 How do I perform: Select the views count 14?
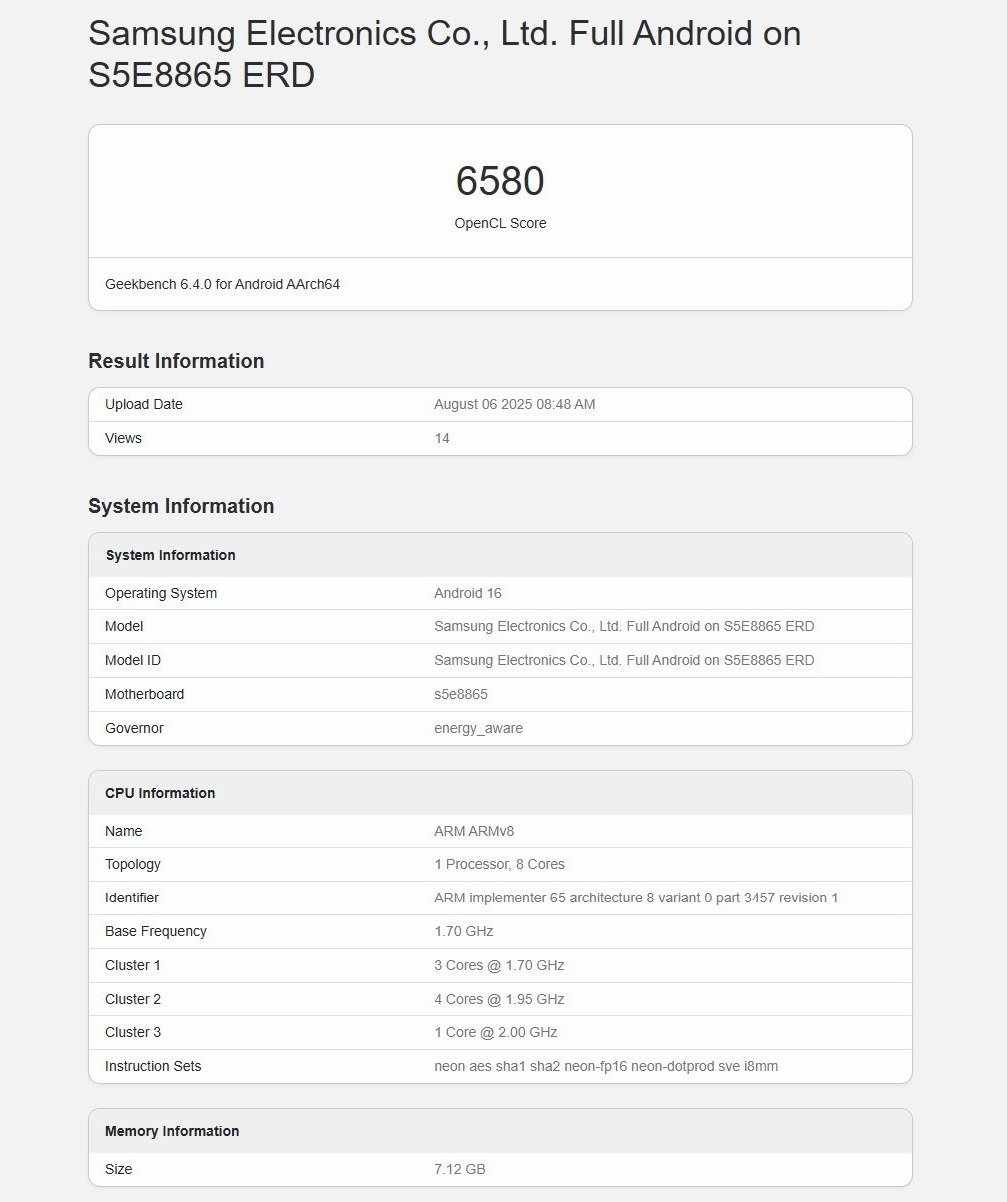click(442, 438)
